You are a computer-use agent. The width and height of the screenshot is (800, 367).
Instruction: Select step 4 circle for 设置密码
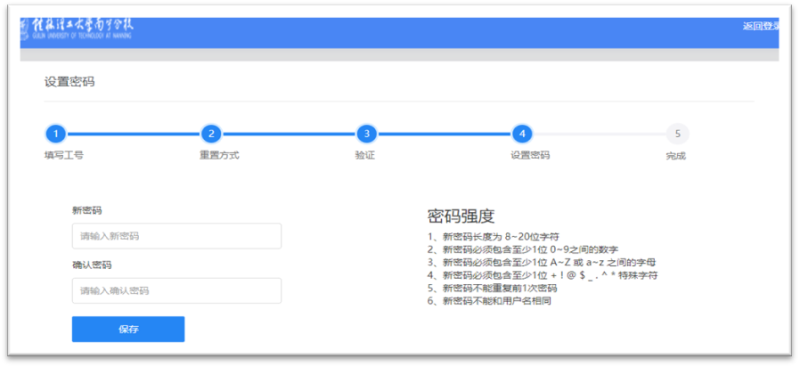522,134
